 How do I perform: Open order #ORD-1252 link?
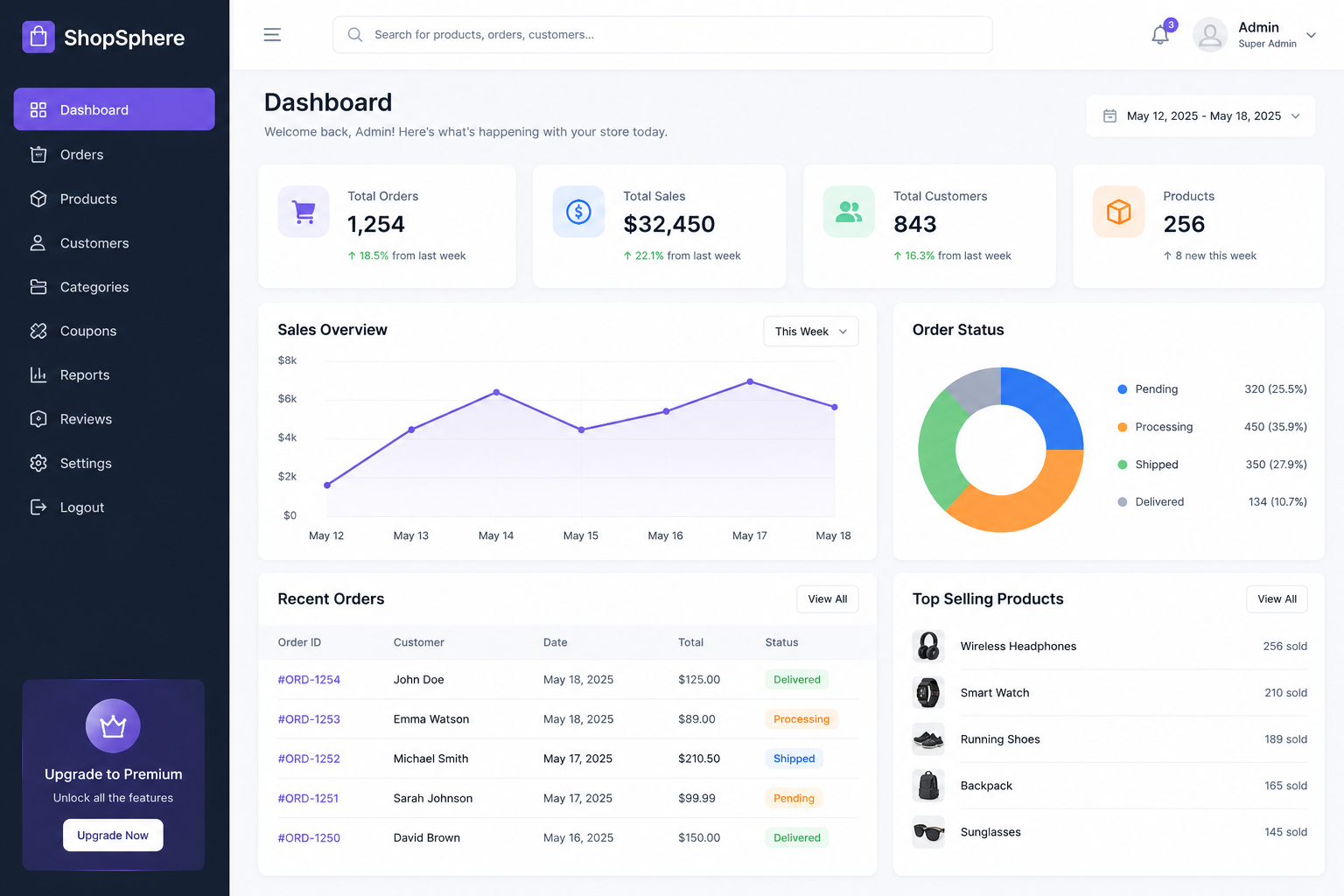(309, 759)
